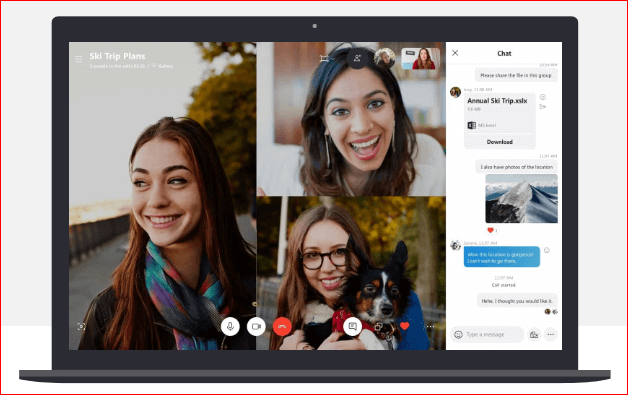Viewport: 628px width, 395px height.
Task: Select the blue 'location is gorgeous' message
Action: point(501,257)
